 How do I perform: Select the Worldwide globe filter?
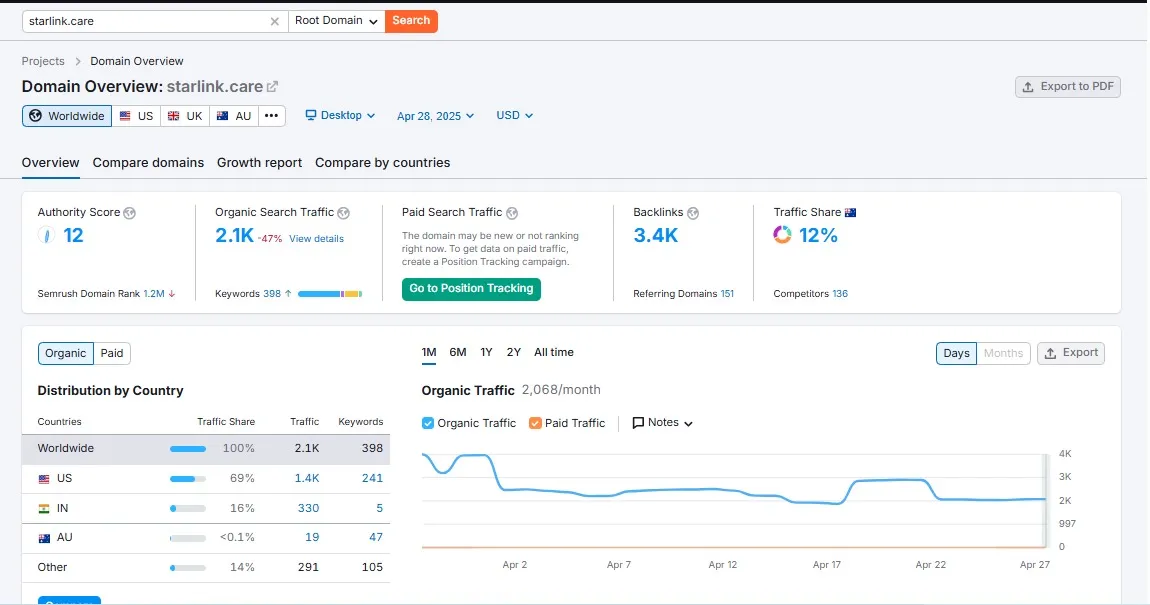[67, 116]
